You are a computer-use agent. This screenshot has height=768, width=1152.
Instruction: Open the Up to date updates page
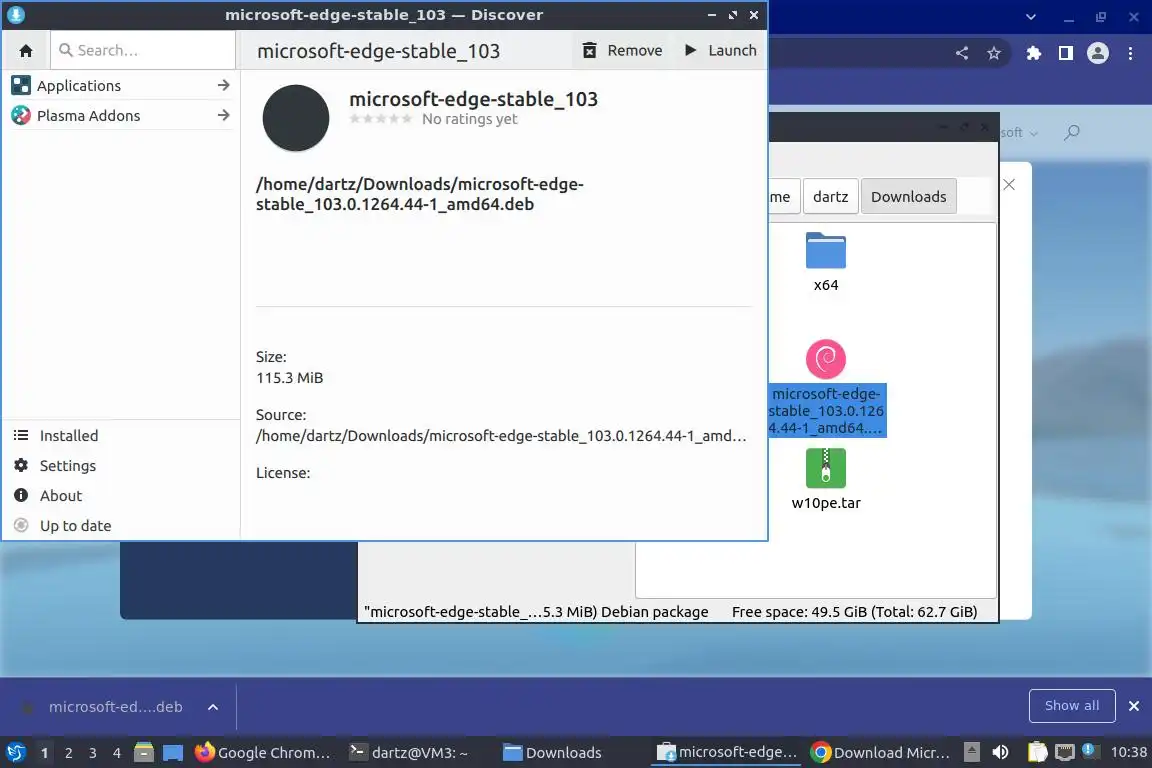[x=120, y=526]
